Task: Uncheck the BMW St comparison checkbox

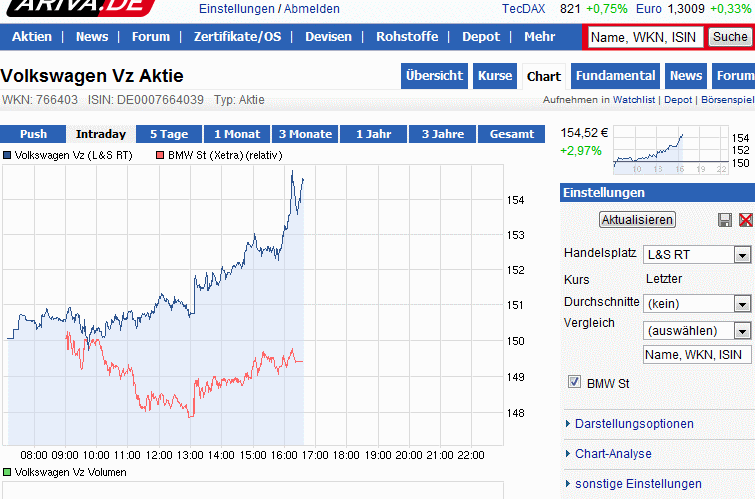Action: point(574,382)
